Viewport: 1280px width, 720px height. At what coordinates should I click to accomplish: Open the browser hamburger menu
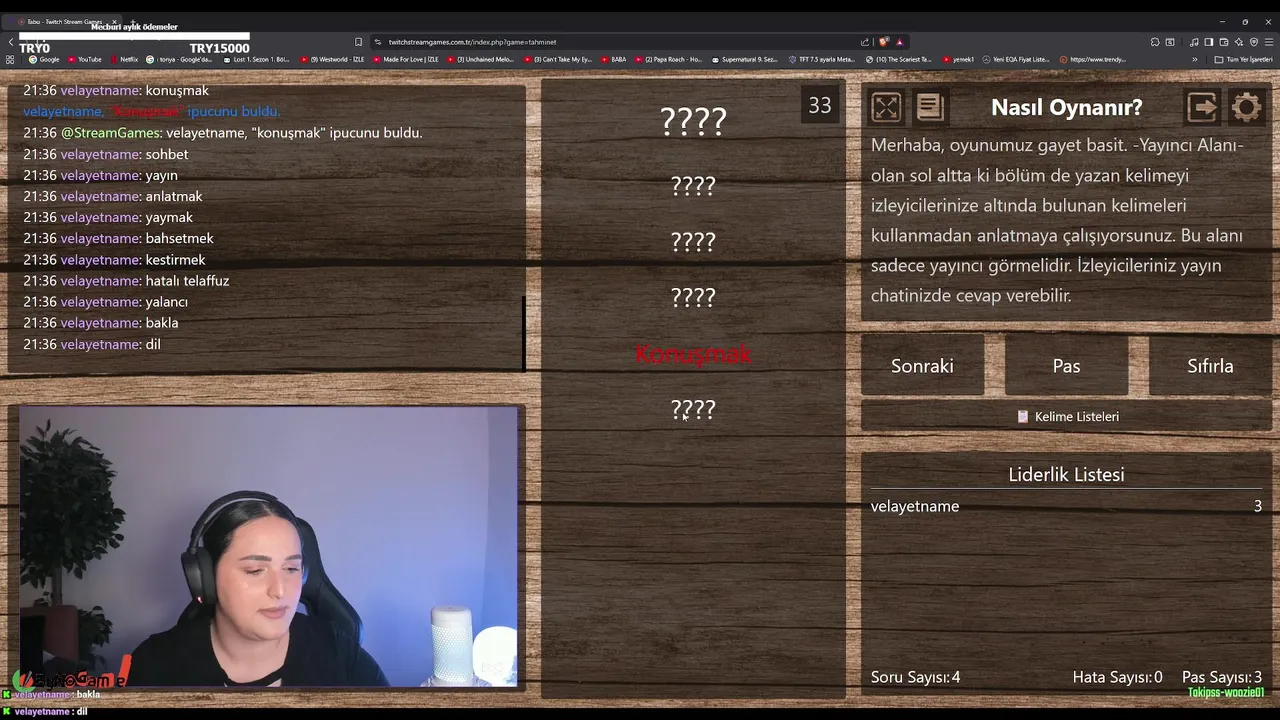click(x=1269, y=42)
